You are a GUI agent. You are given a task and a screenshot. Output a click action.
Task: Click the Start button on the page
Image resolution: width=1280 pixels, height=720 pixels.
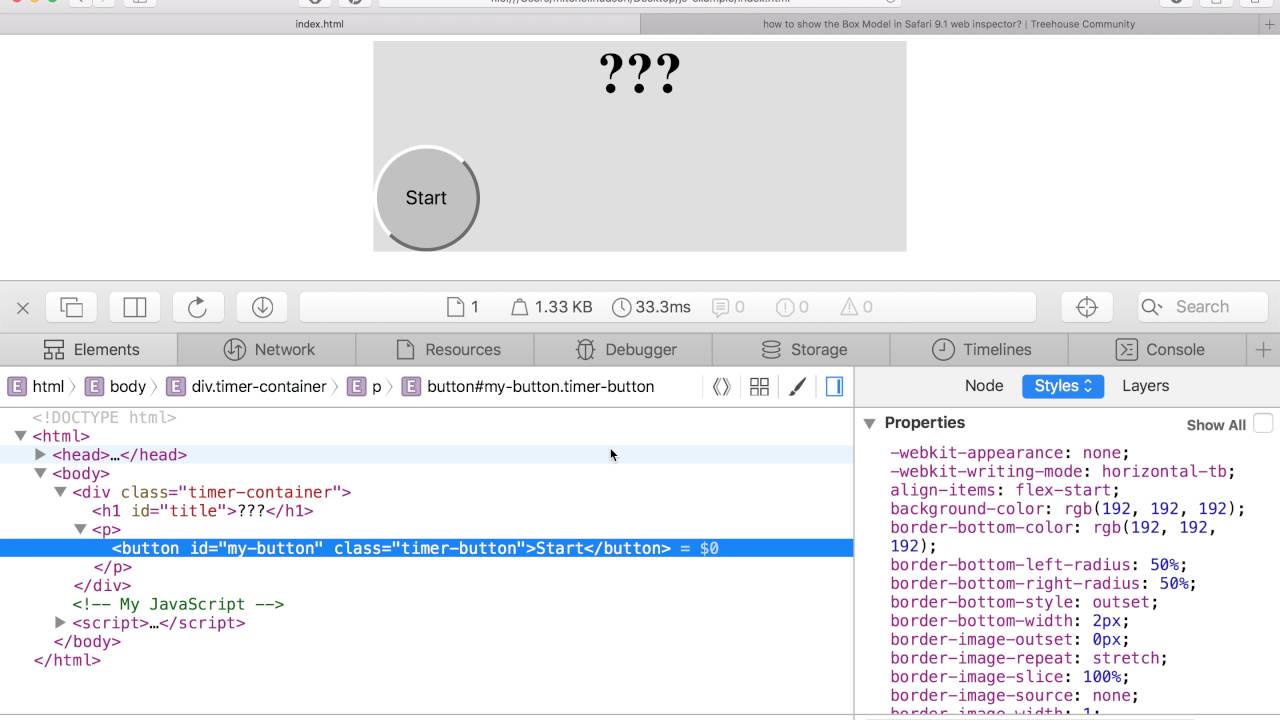click(x=427, y=198)
